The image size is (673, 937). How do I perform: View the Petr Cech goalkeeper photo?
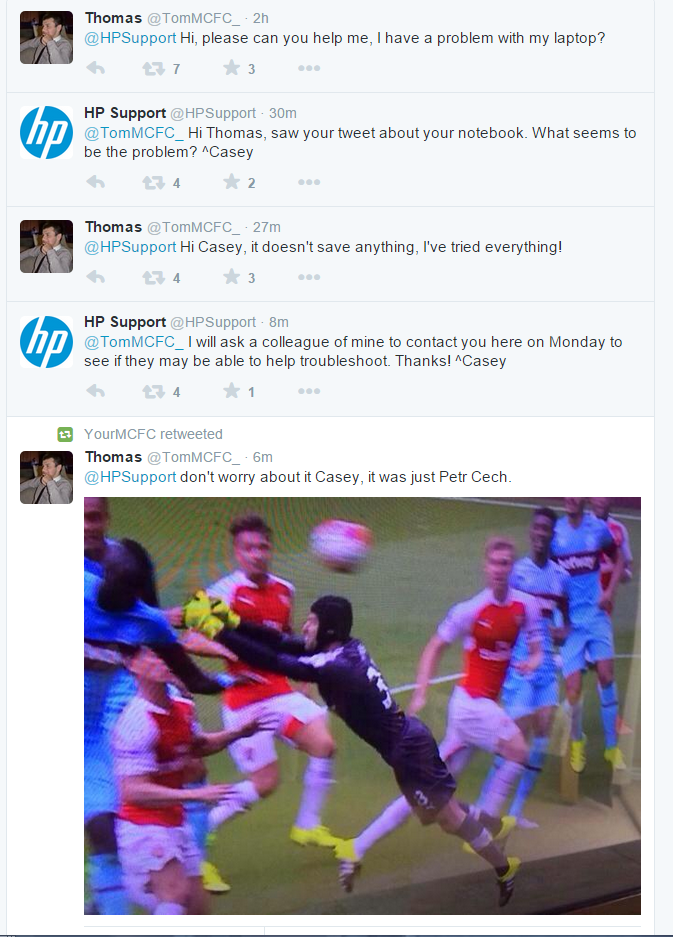[362, 706]
